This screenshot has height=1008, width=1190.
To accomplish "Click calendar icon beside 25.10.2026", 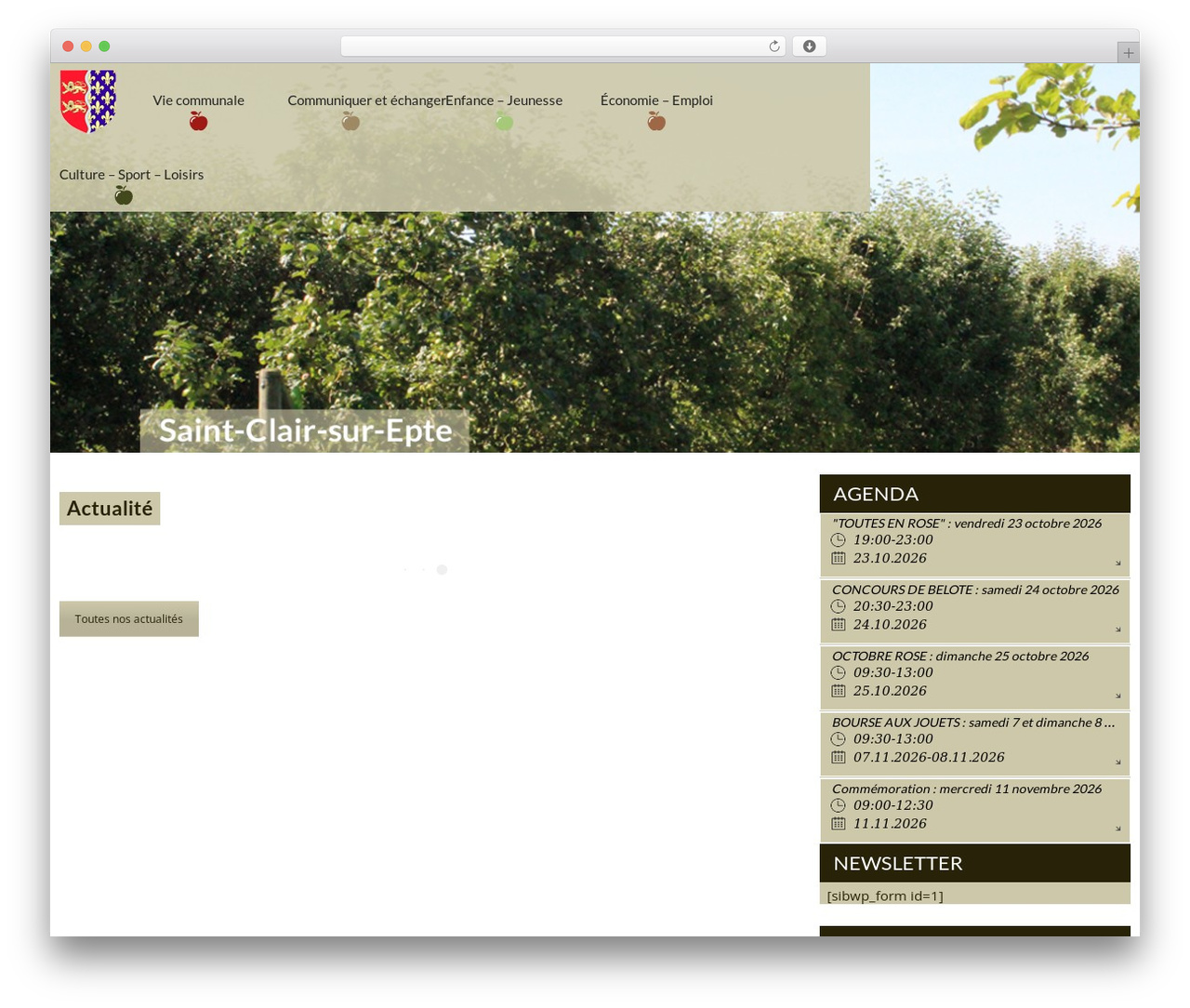I will coord(838,691).
